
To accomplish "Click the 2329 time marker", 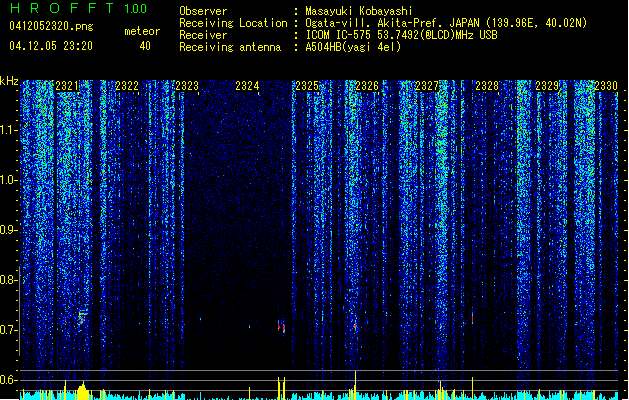I will click(x=547, y=86).
